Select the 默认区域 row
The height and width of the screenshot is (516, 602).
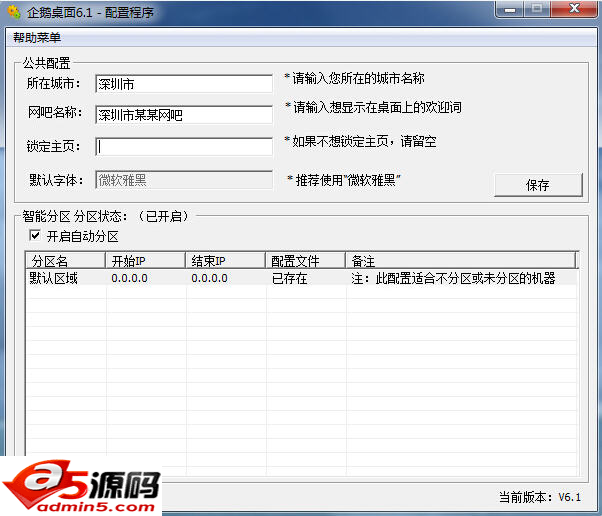[x=301, y=278]
